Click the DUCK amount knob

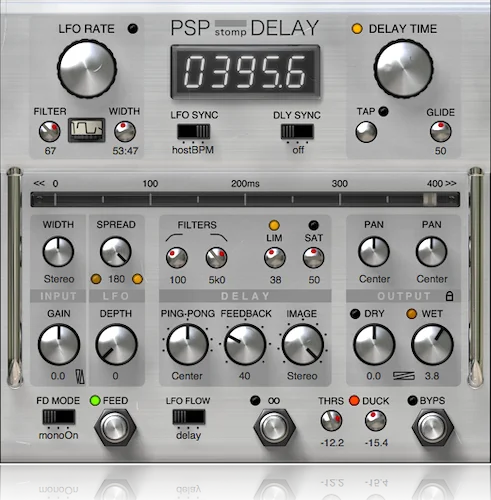coord(376,421)
